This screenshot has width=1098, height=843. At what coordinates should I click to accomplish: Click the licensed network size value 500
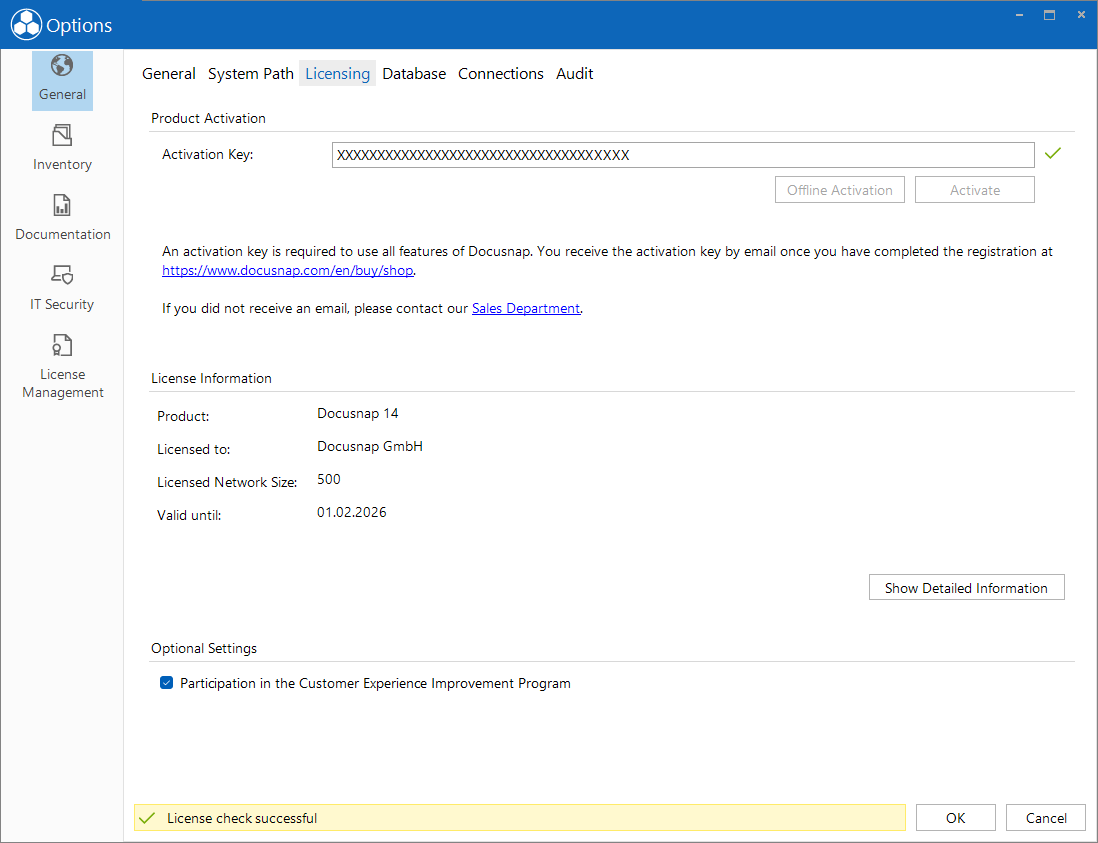tap(329, 479)
